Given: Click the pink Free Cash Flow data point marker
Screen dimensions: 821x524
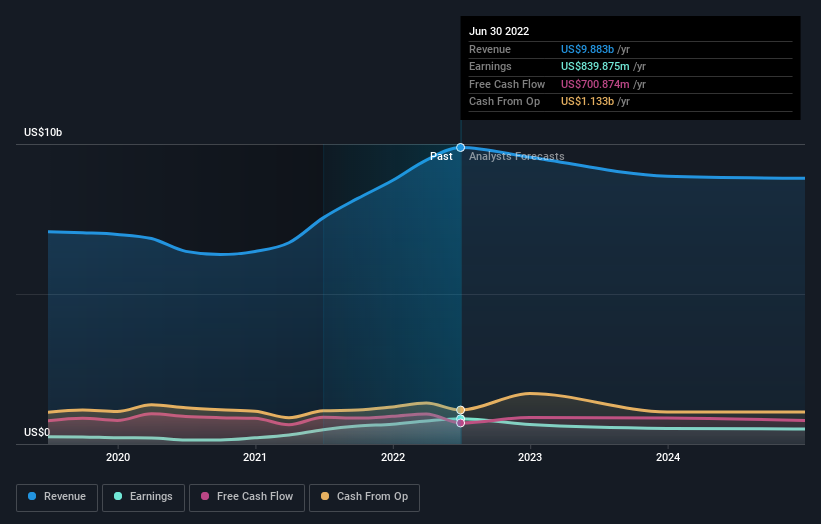Looking at the screenshot, I should point(460,422).
